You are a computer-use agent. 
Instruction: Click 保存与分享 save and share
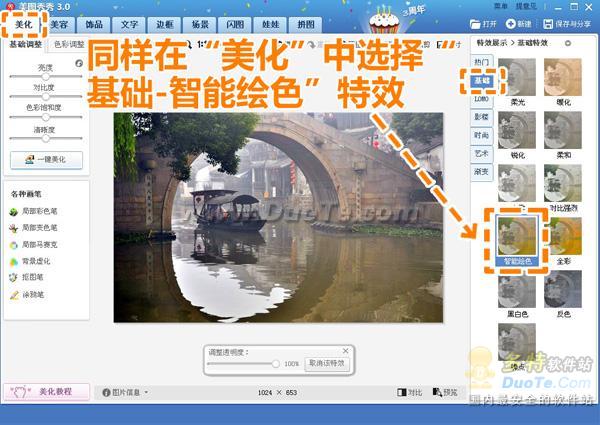565,23
